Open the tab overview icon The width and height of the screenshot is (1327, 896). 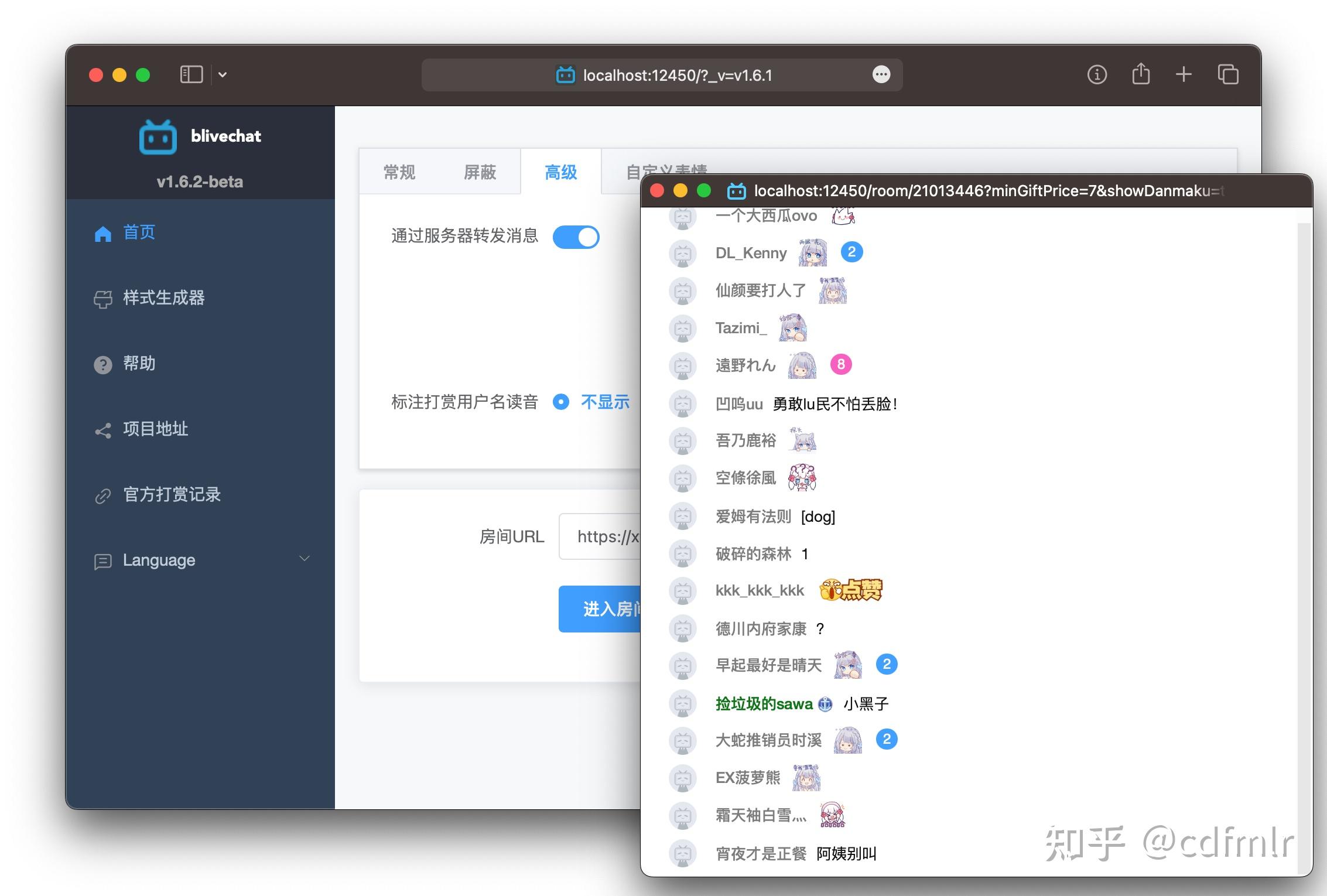pyautogui.click(x=1228, y=74)
